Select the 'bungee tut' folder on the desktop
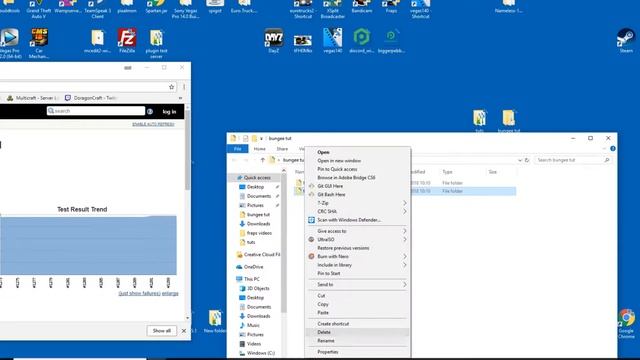This screenshot has width=640, height=360. point(509,121)
